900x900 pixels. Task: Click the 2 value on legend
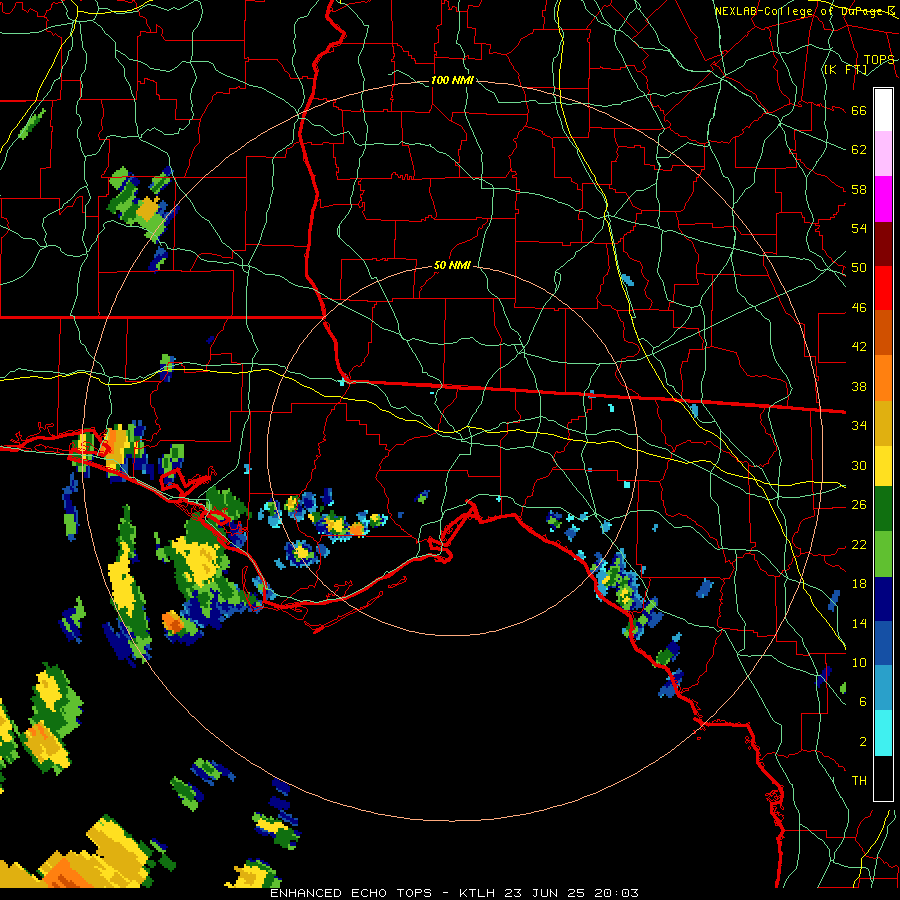click(863, 741)
